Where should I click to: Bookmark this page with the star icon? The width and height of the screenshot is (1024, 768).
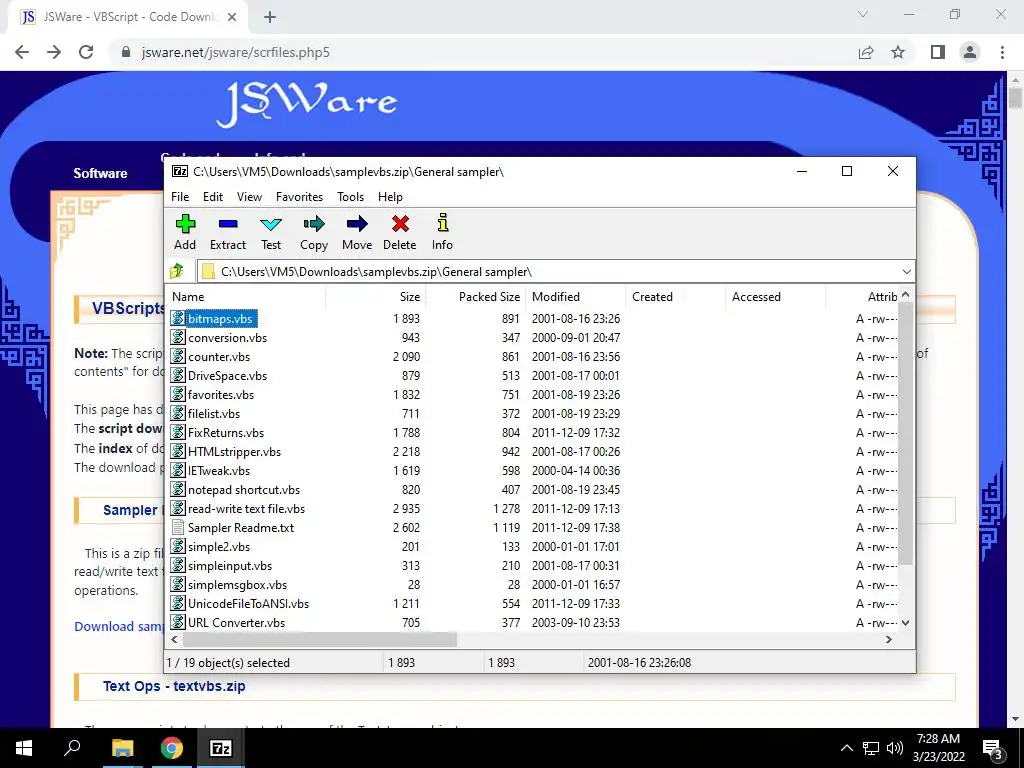[x=898, y=52]
